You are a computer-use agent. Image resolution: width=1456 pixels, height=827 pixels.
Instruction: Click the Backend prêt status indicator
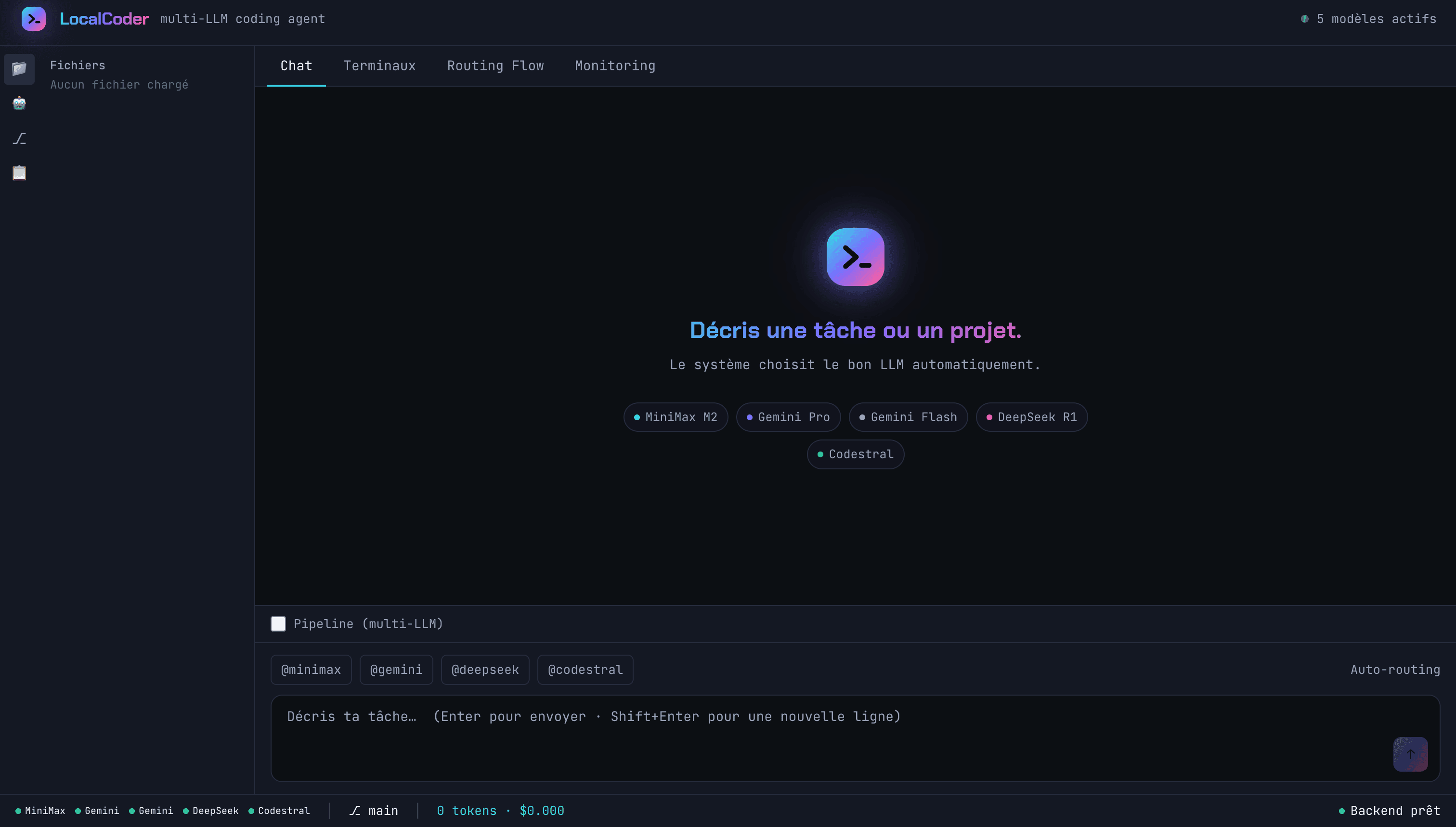(1390, 811)
